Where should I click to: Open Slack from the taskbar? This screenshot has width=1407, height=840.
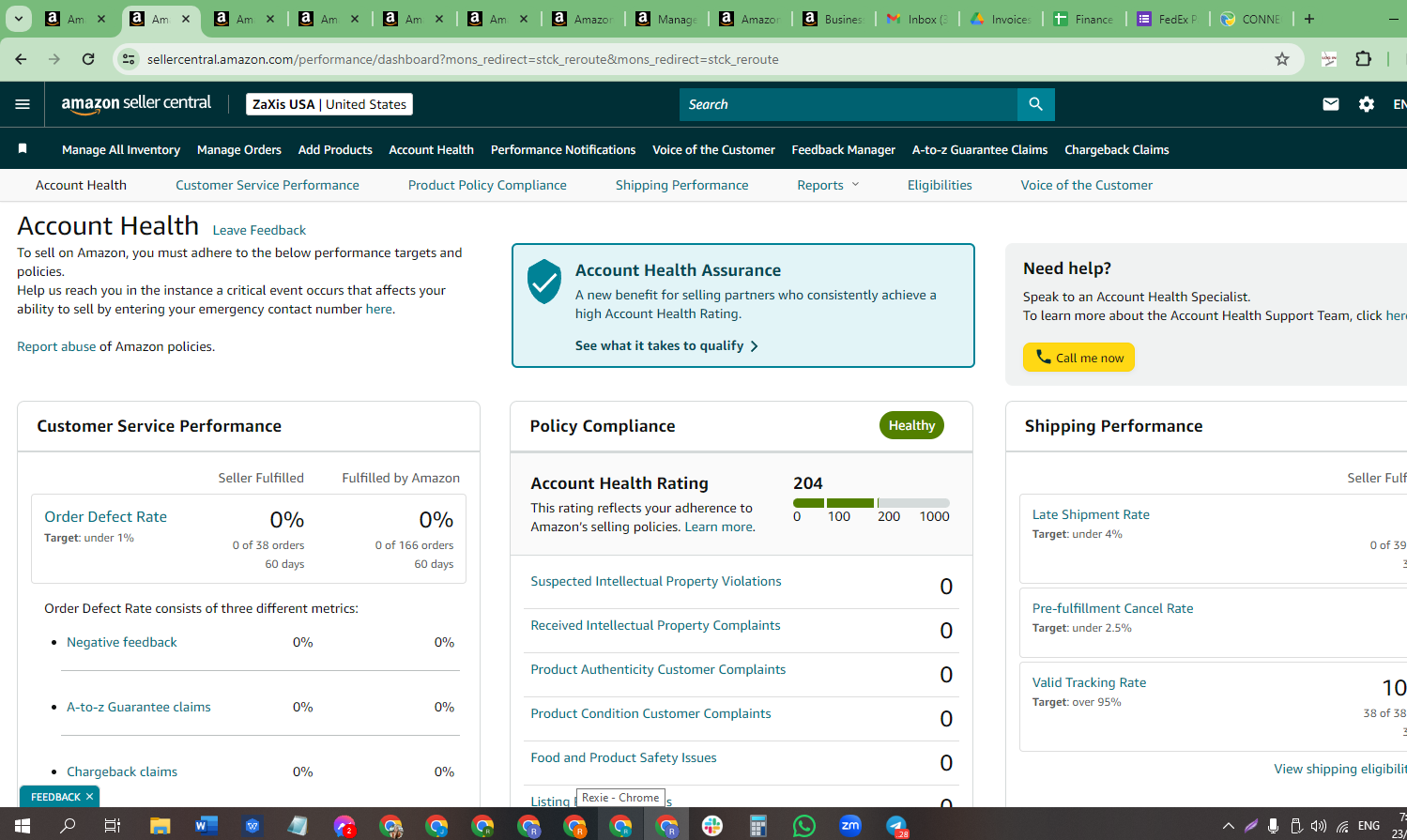712,826
